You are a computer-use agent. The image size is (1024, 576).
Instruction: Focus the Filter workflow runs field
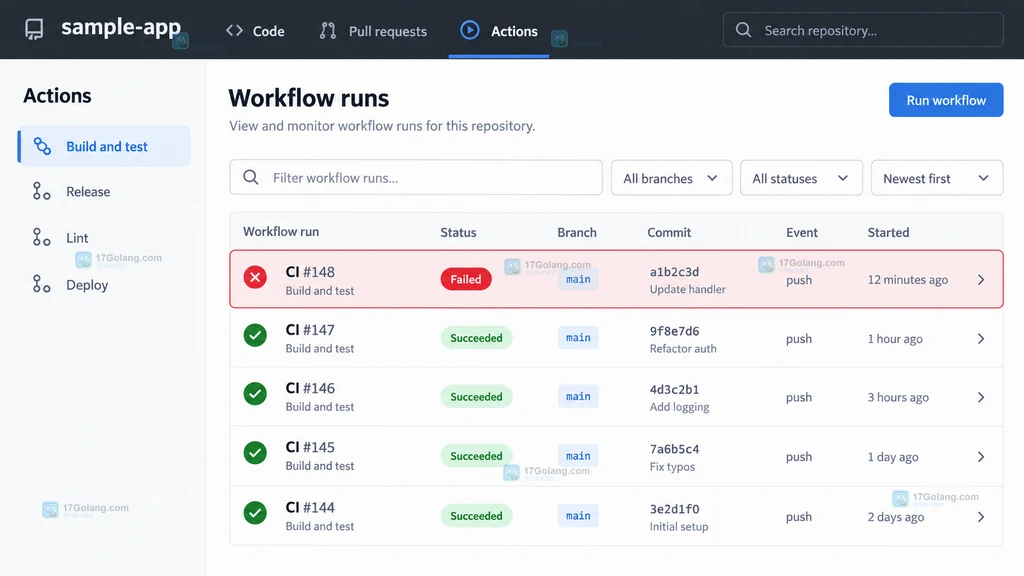pos(416,178)
